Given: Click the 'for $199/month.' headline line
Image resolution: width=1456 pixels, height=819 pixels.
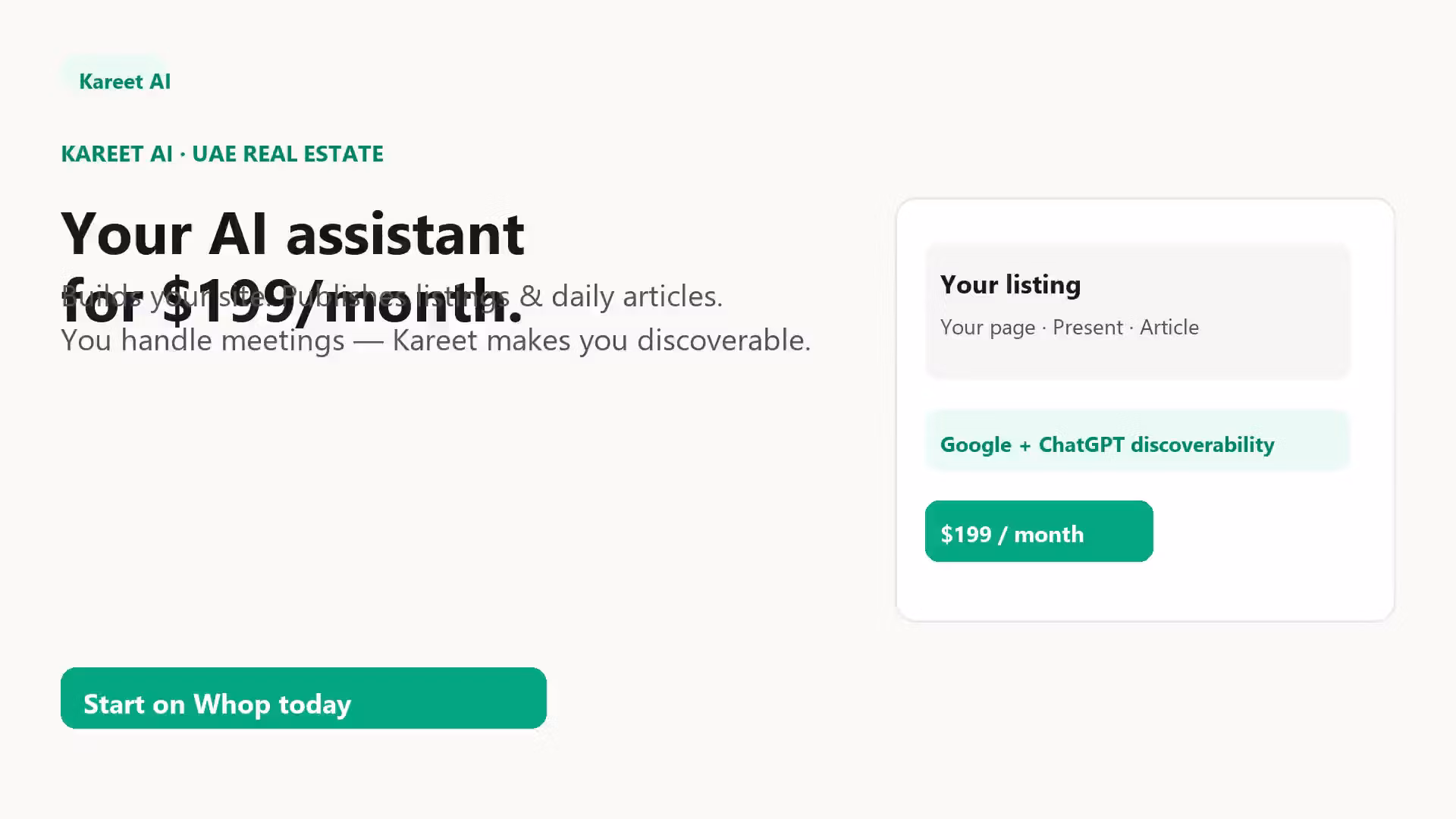Looking at the screenshot, I should coord(293,300).
